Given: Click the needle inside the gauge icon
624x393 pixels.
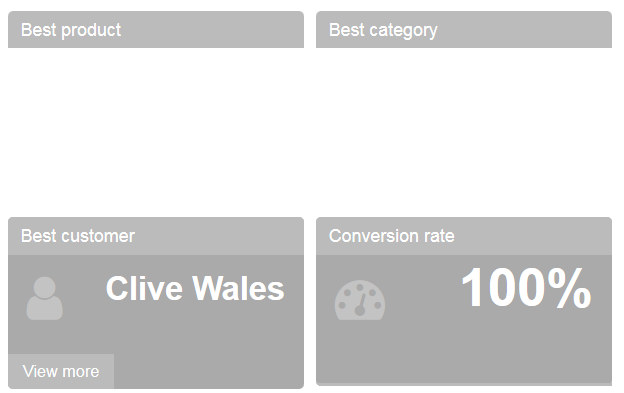Looking at the screenshot, I should [361, 305].
